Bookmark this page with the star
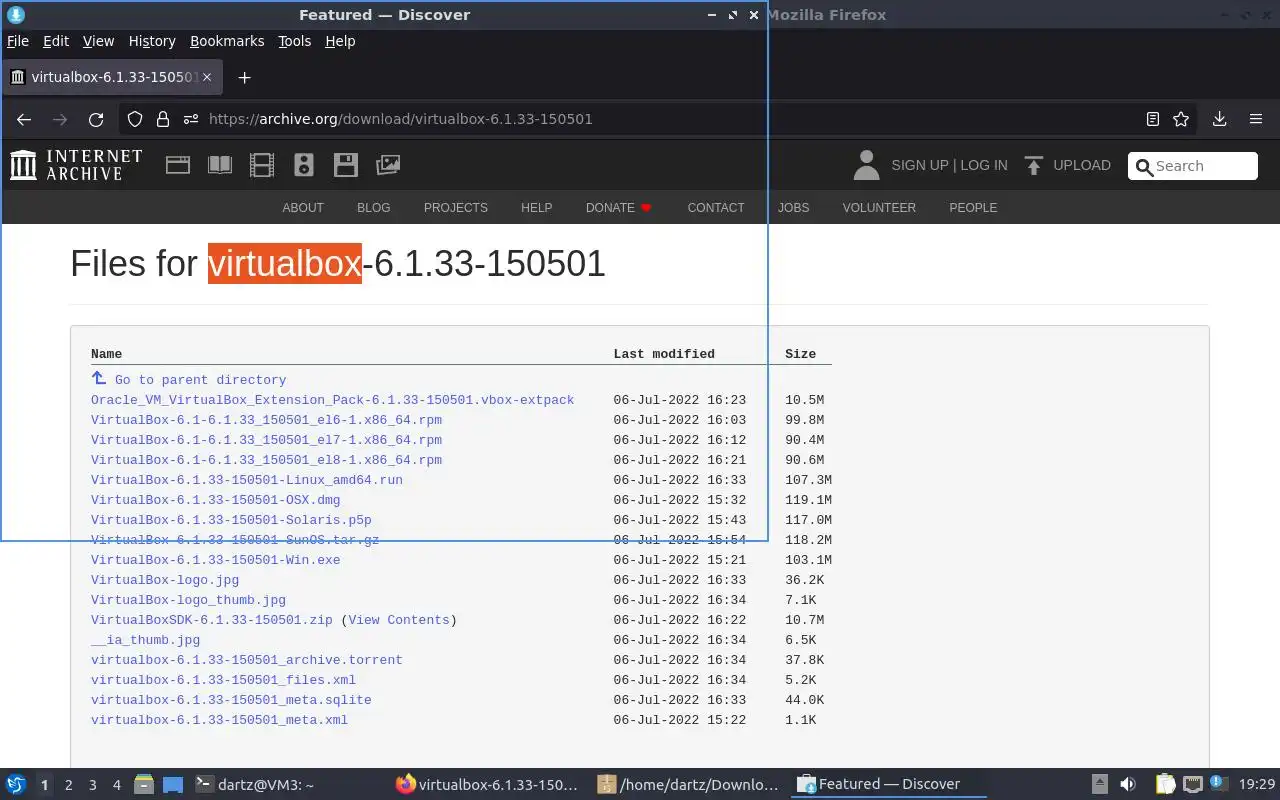The height and width of the screenshot is (800, 1280). point(1181,119)
